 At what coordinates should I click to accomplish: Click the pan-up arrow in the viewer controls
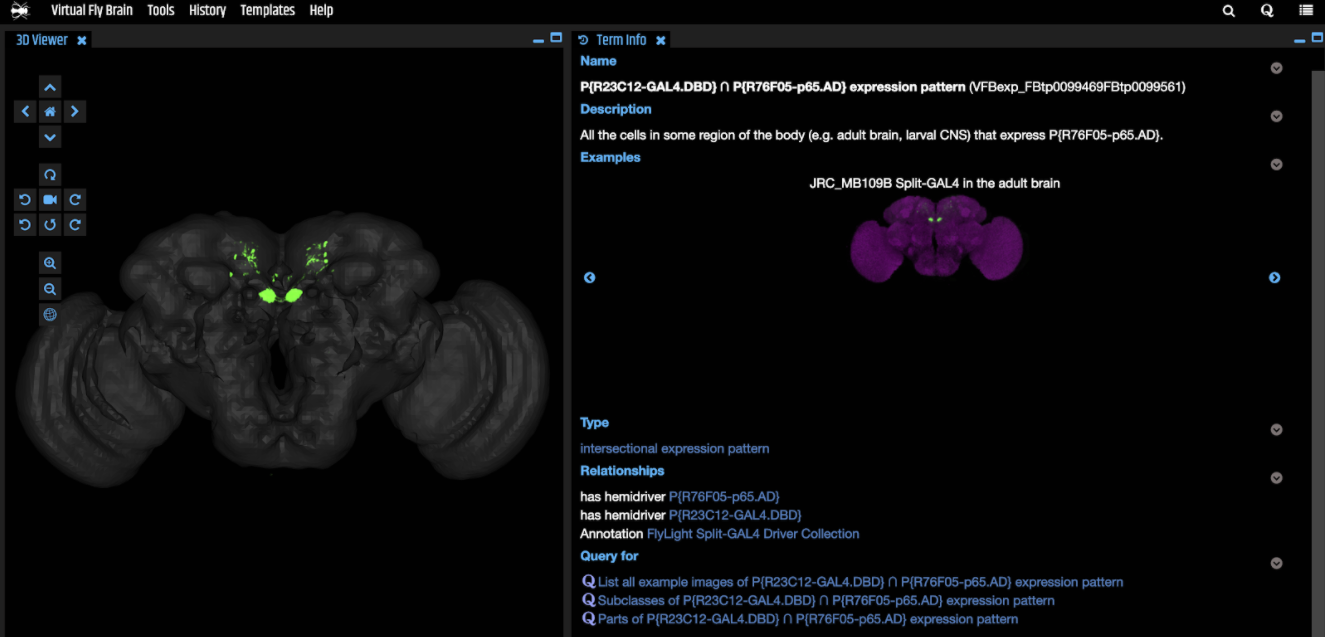pyautogui.click(x=50, y=87)
